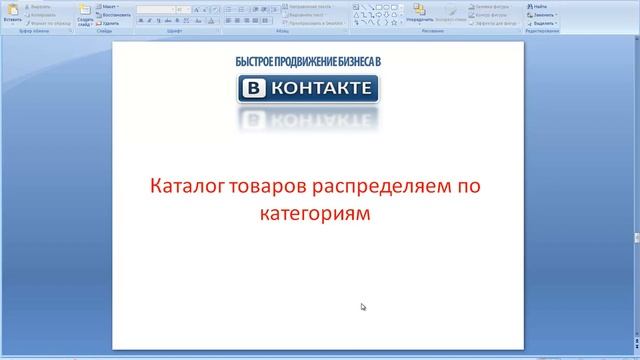Click the Вставить (Paste) button

[x=13, y=15]
